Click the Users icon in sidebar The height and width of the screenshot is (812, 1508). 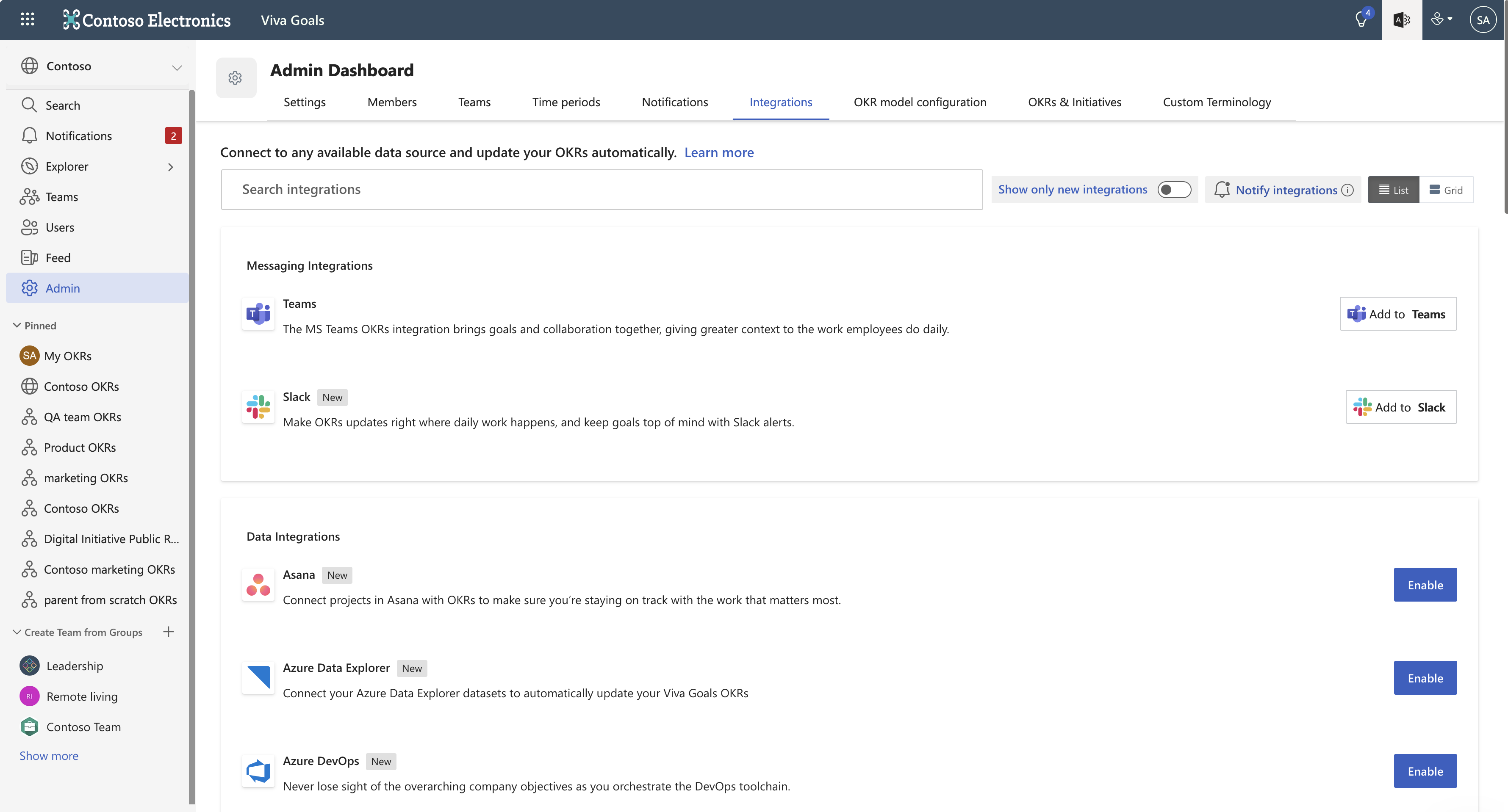[29, 227]
